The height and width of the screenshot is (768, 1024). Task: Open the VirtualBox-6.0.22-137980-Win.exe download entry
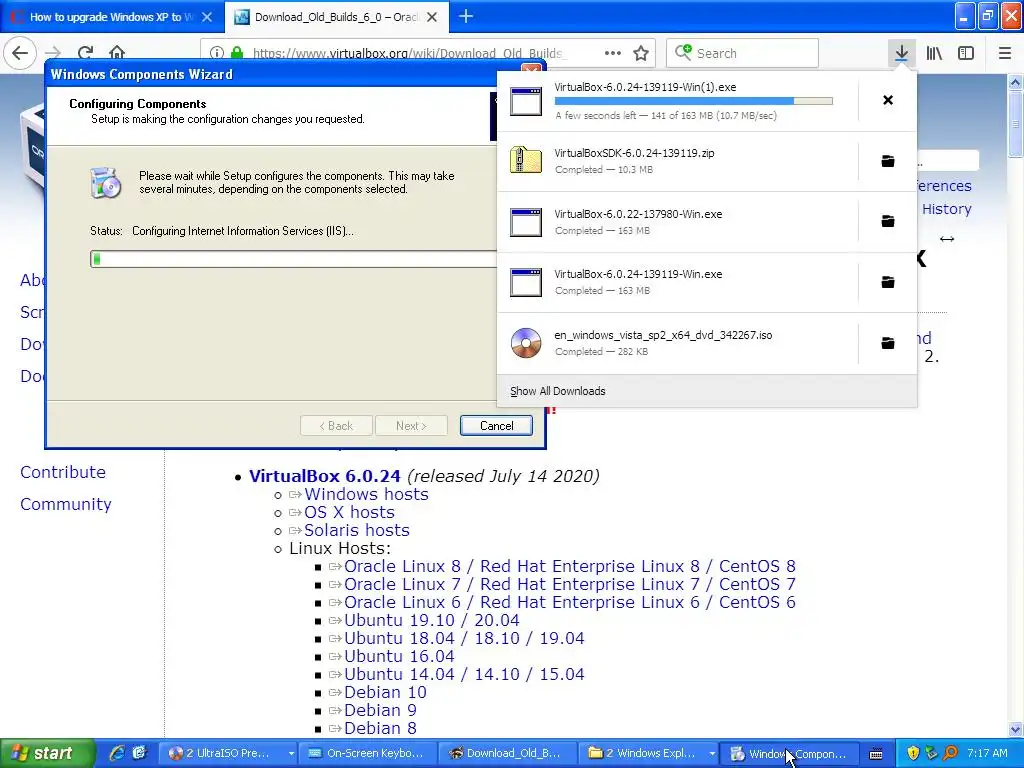point(677,221)
